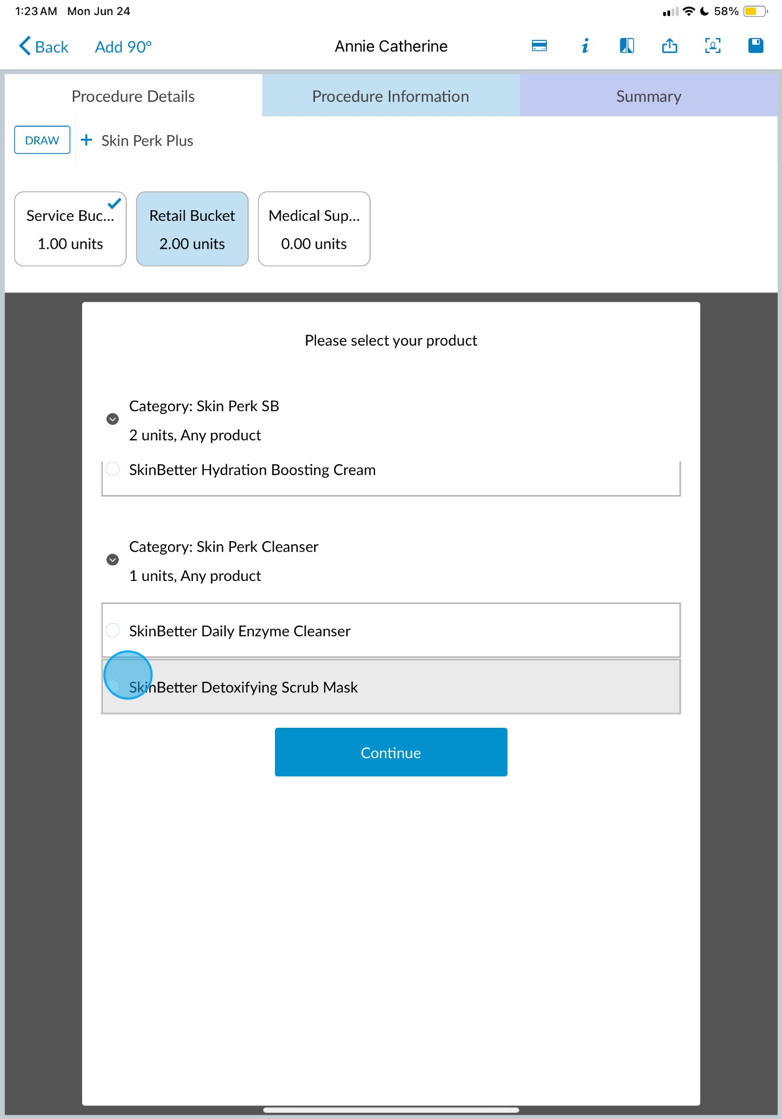
Task: Tap the patient name Annie Catherine
Action: coord(391,46)
